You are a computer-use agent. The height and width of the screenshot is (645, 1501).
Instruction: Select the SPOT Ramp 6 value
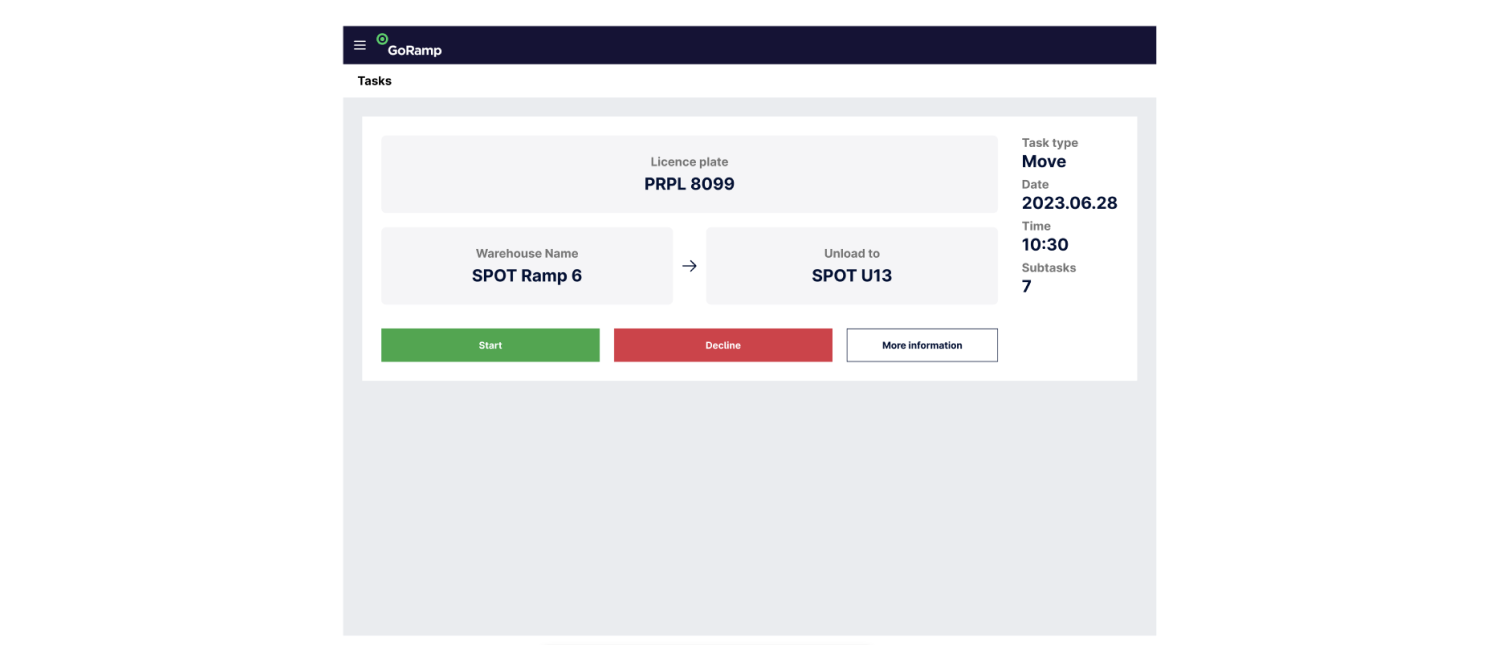pos(526,276)
